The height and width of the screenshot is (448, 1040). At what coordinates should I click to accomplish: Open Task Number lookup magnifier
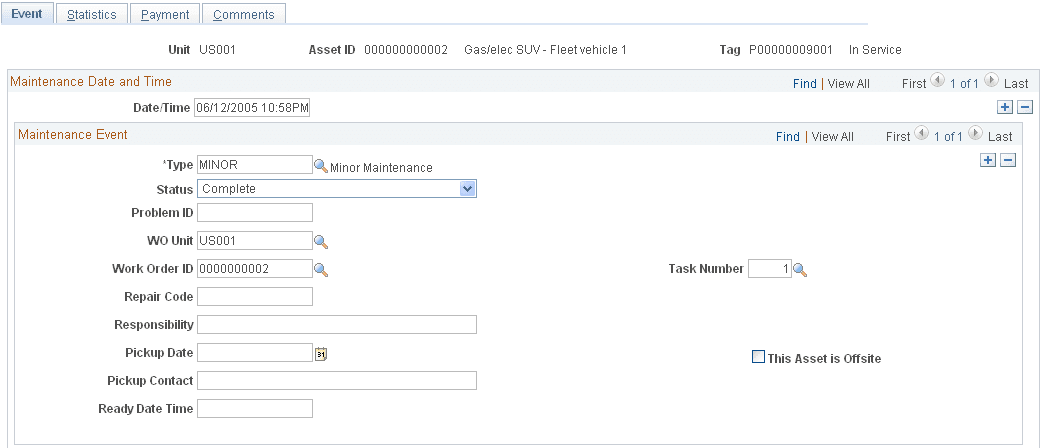click(x=801, y=269)
